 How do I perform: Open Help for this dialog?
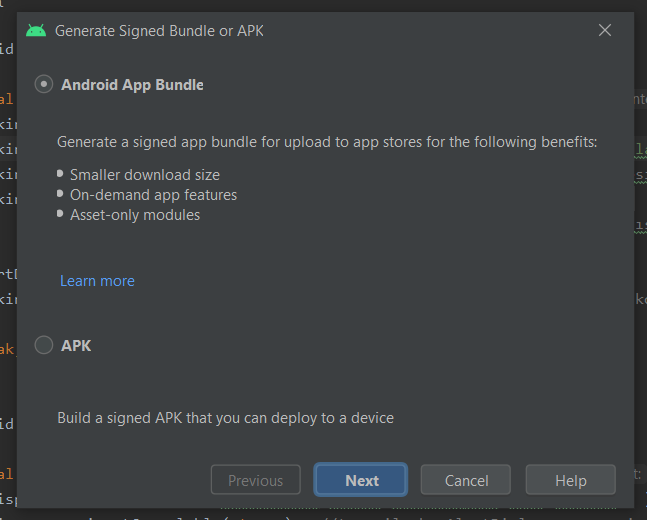571,480
